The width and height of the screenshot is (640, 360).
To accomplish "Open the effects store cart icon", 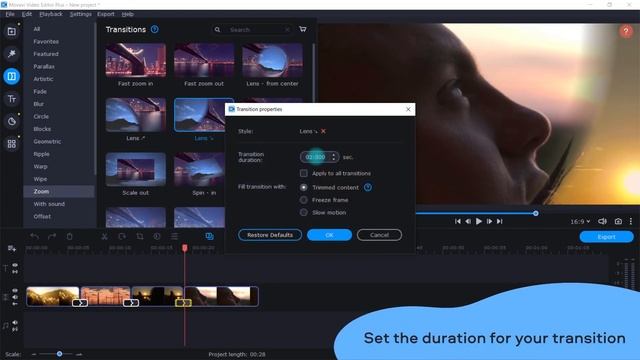I will pos(303,29).
